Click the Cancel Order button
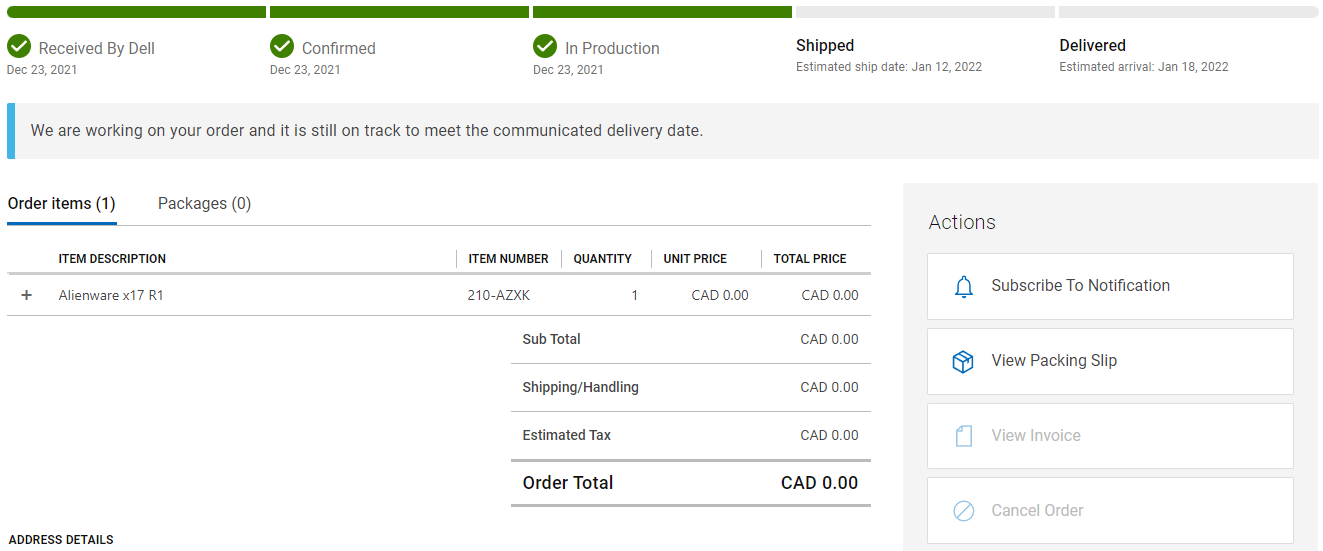This screenshot has height=551, width=1323. (x=1110, y=510)
